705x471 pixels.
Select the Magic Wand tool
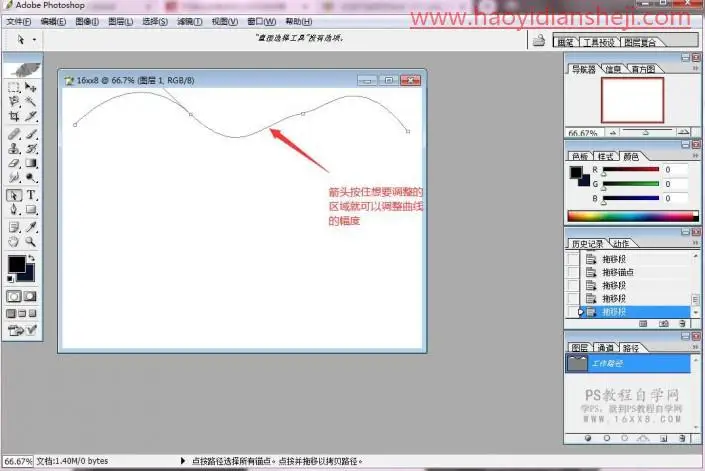(31, 102)
